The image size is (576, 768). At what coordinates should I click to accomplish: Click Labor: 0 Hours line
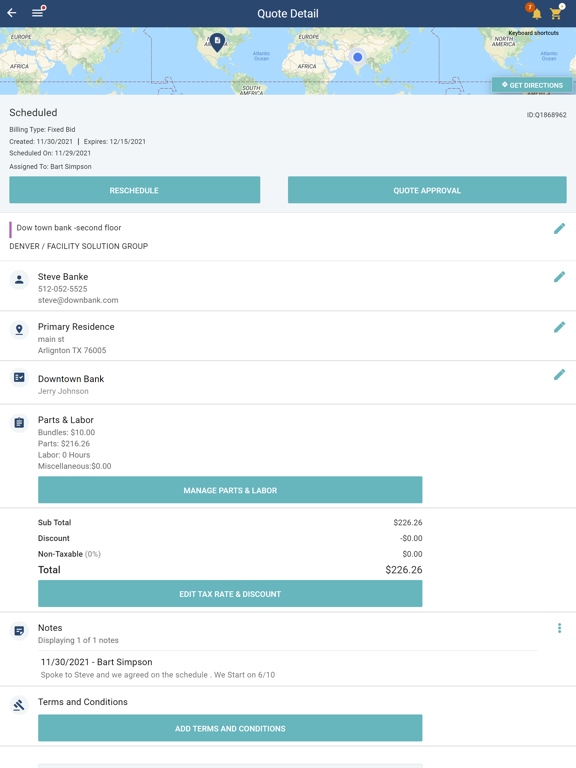pyautogui.click(x=64, y=455)
